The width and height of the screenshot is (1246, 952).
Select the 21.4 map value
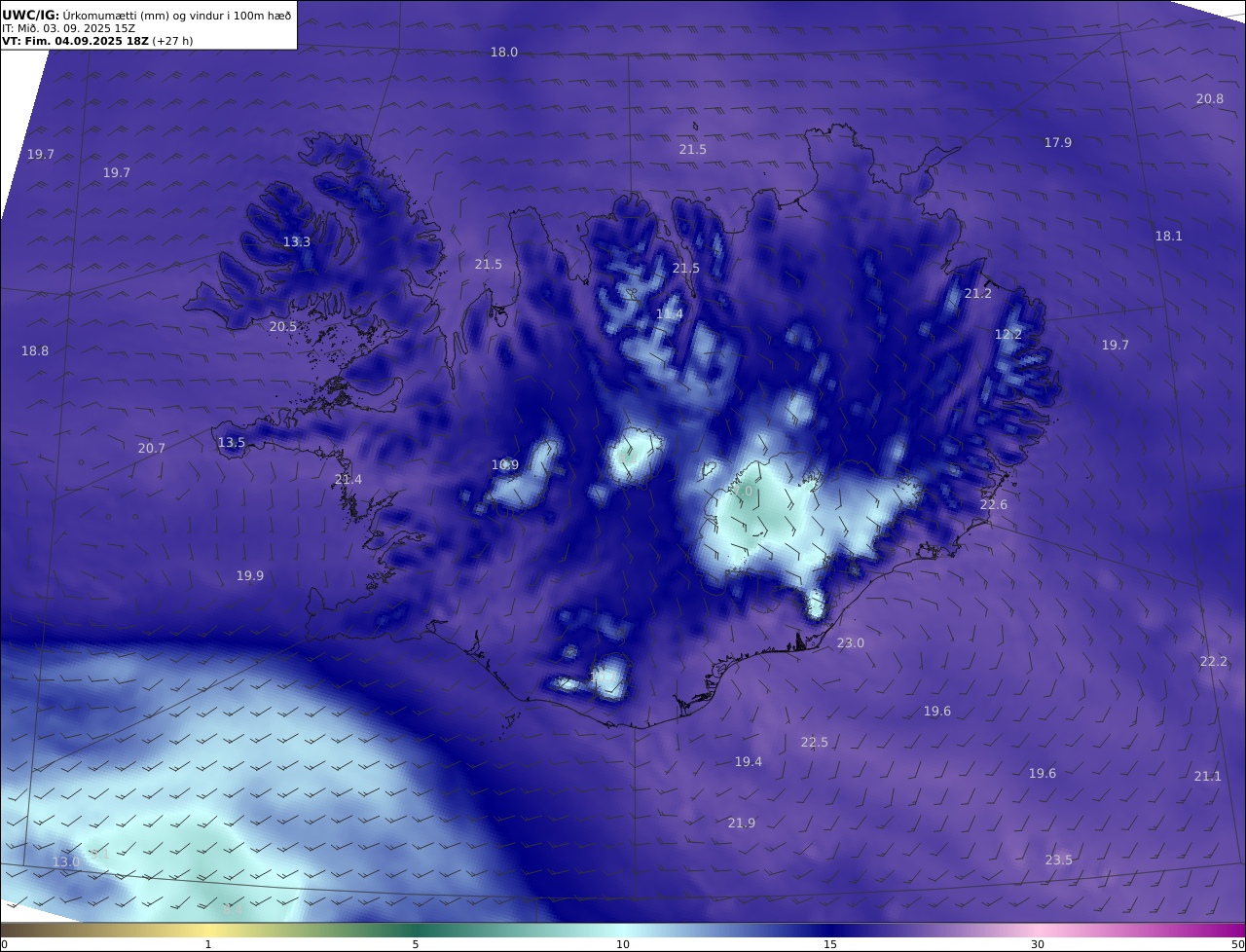click(348, 480)
